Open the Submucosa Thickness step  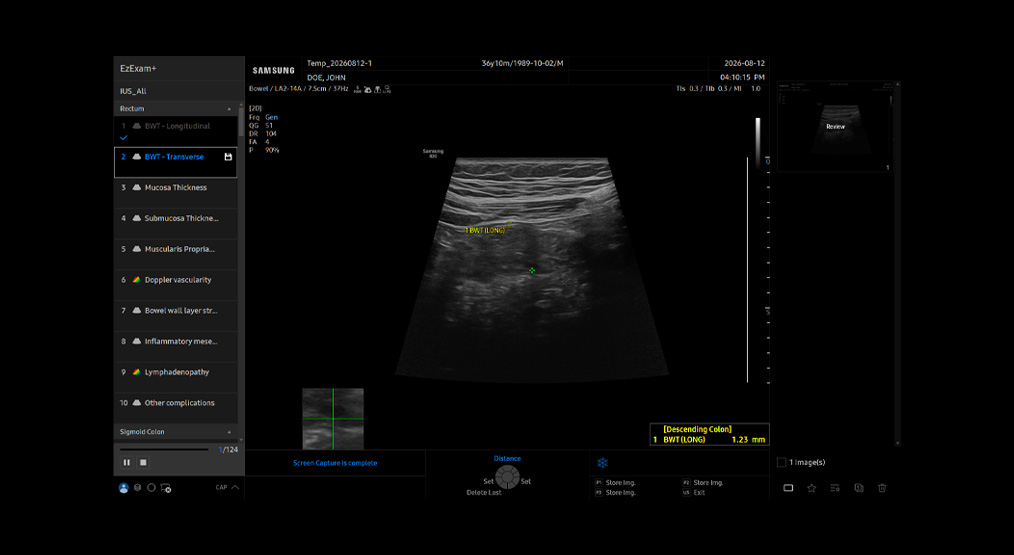[176, 223]
